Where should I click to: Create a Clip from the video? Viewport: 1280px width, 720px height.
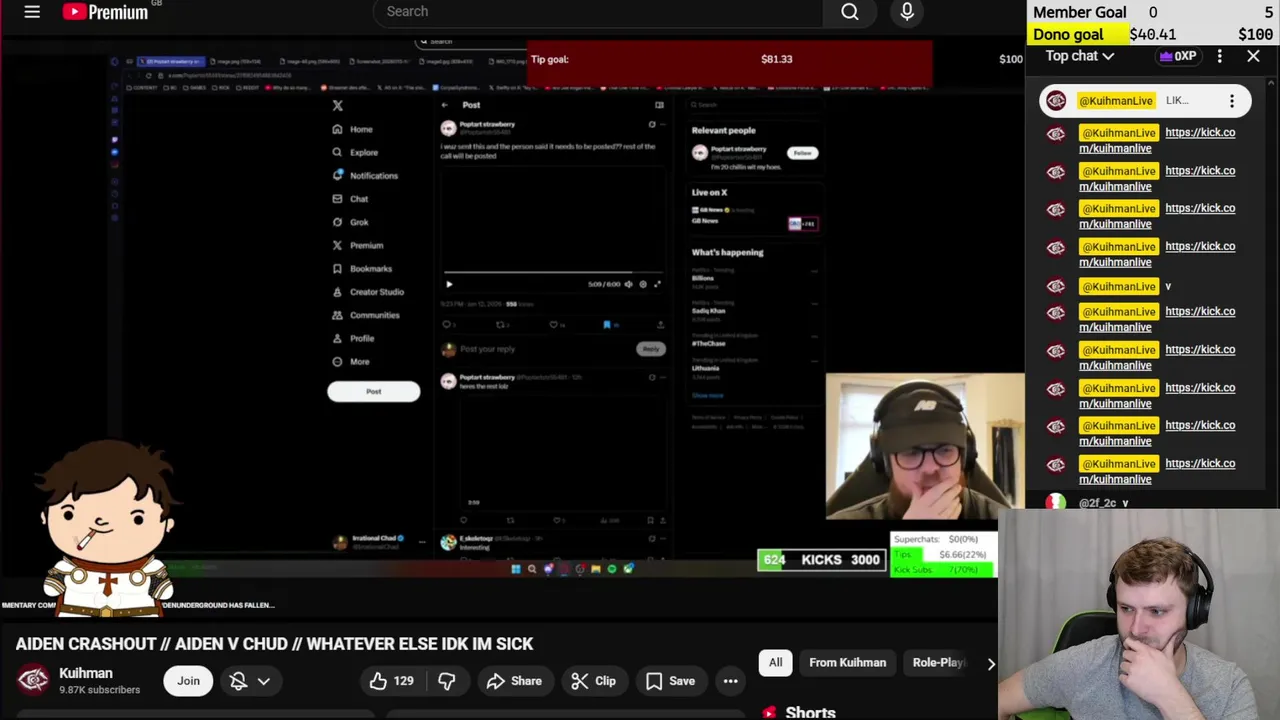click(593, 681)
